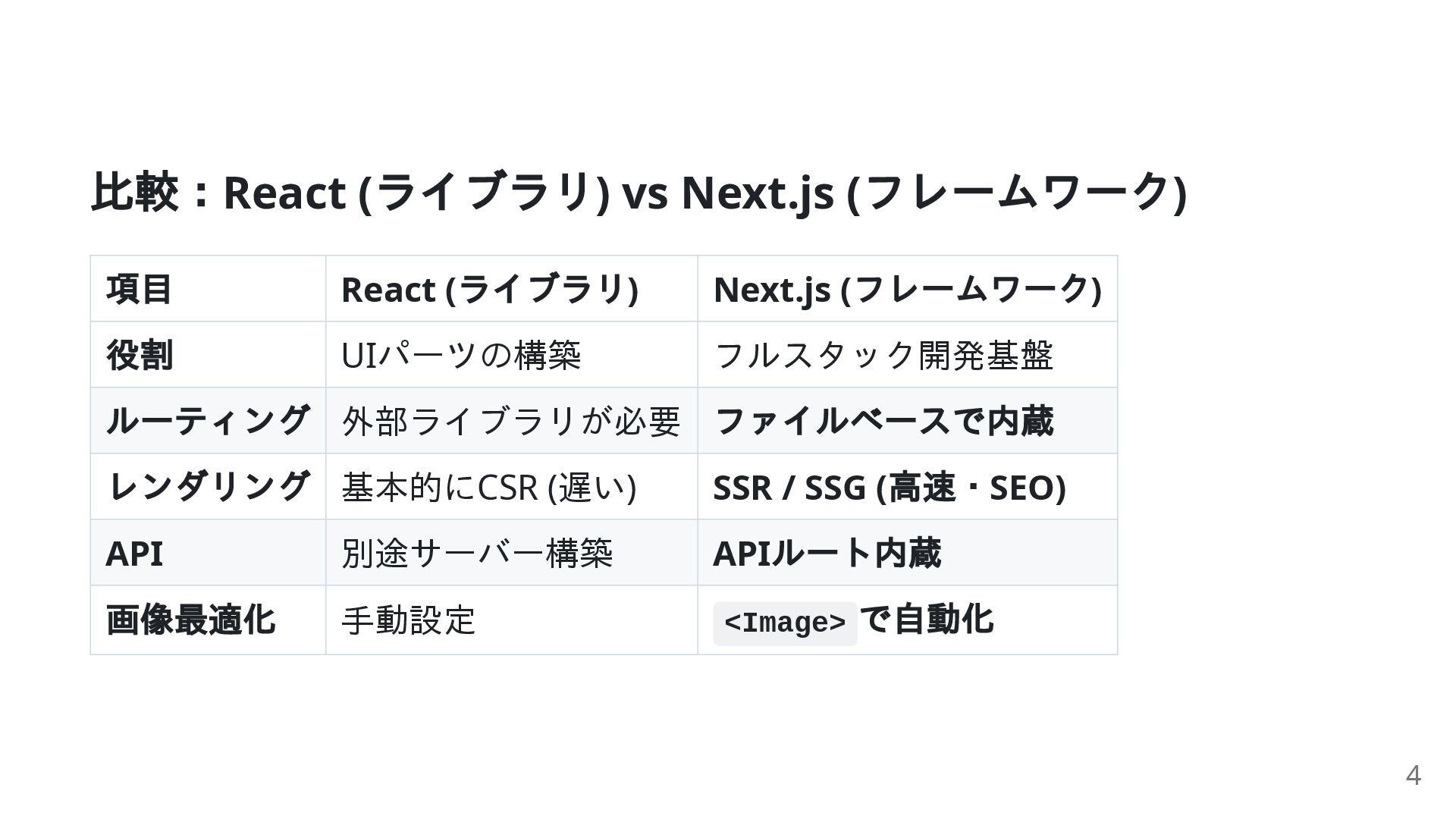Image resolution: width=1456 pixels, height=819 pixels.
Task: Click the SSR / SSG (高速・SEO) cell
Action: [890, 487]
